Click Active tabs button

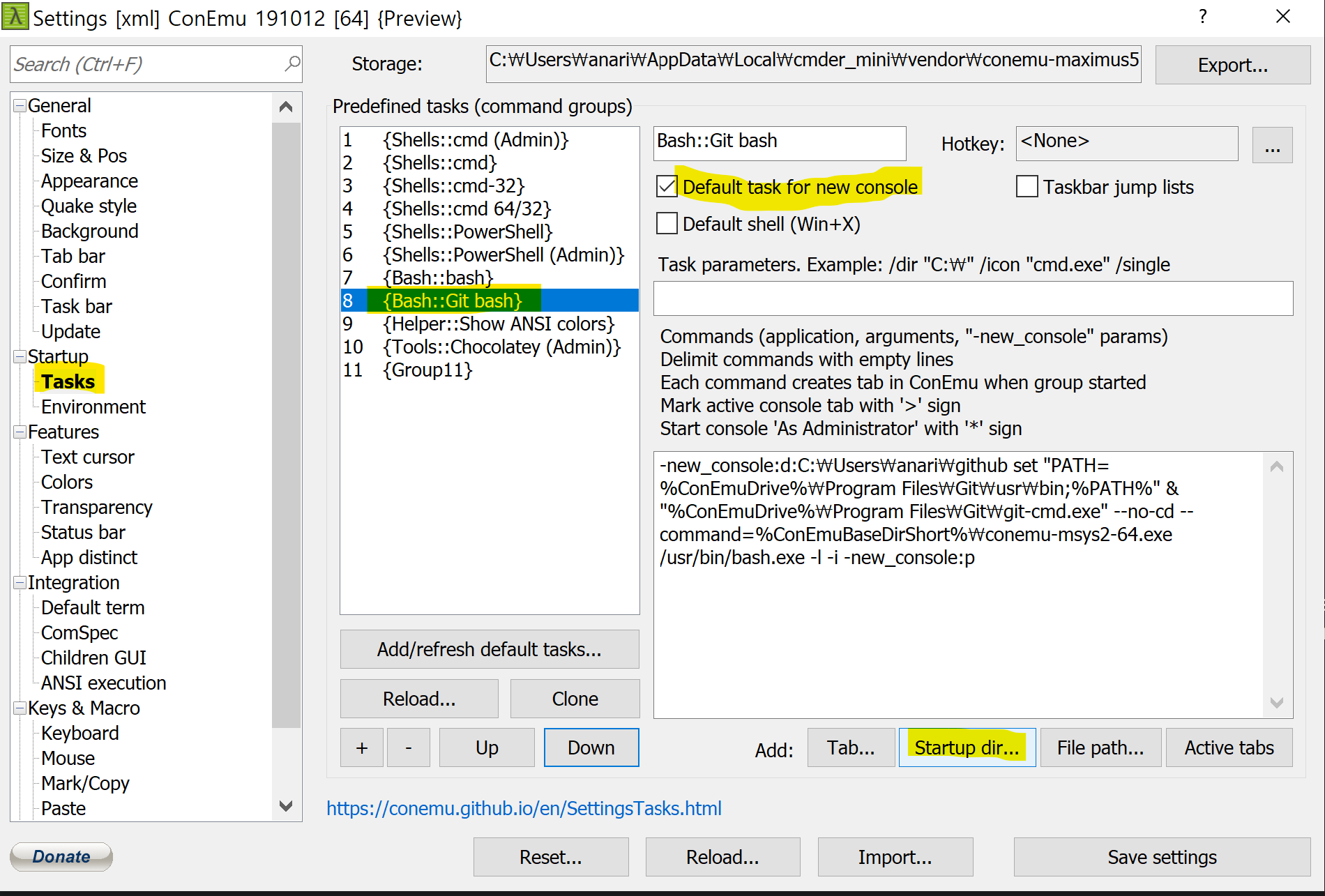click(1229, 747)
